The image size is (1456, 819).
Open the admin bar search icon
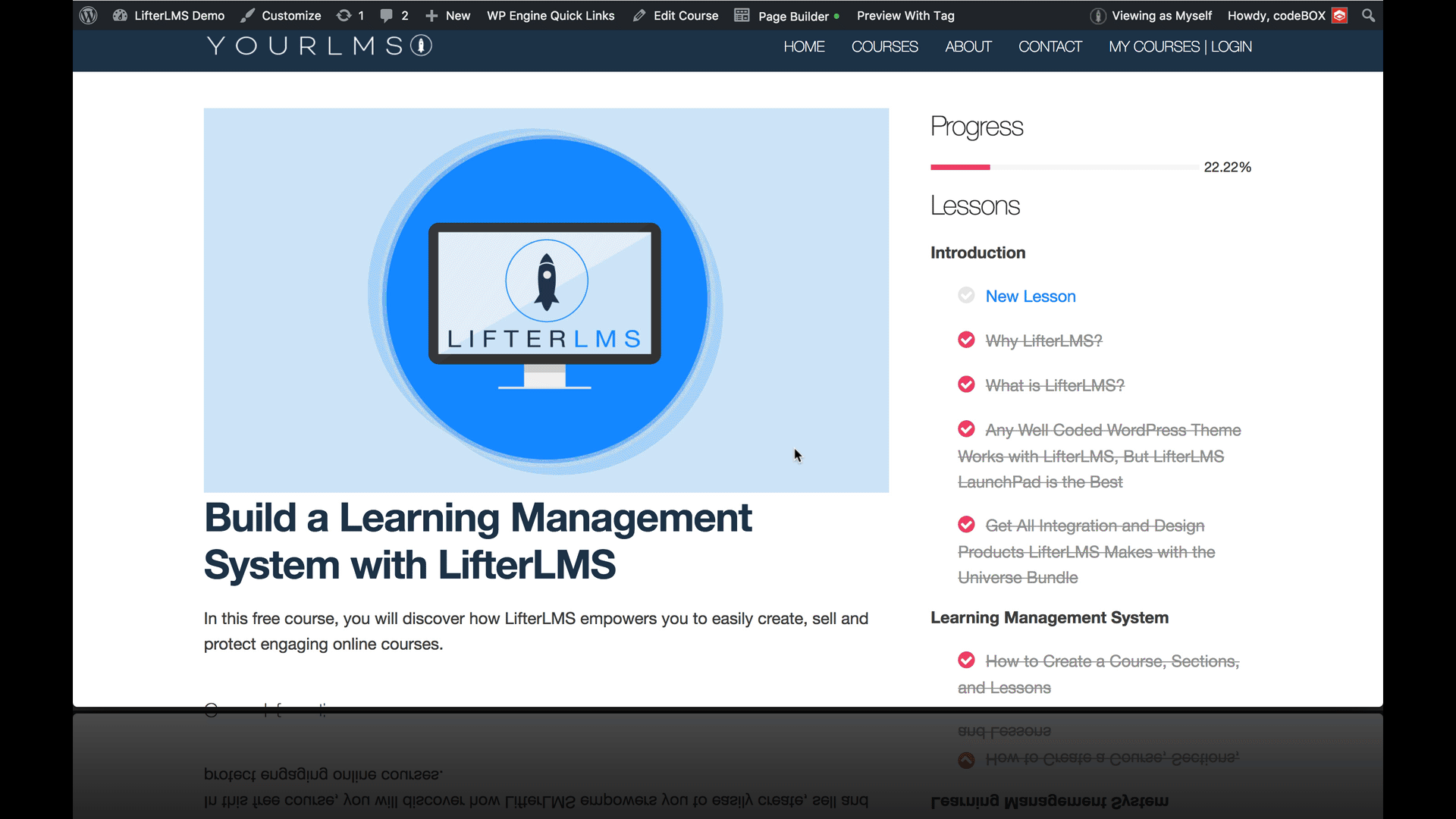1368,15
